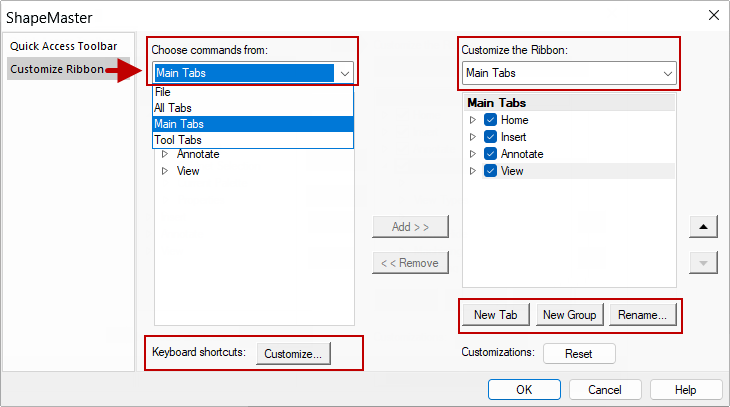
Task: Select View label in the right tree
Action: (512, 171)
